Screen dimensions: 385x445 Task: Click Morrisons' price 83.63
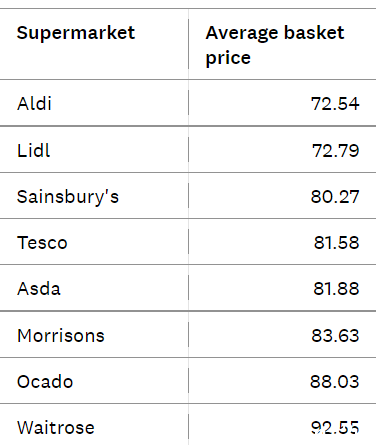point(335,335)
